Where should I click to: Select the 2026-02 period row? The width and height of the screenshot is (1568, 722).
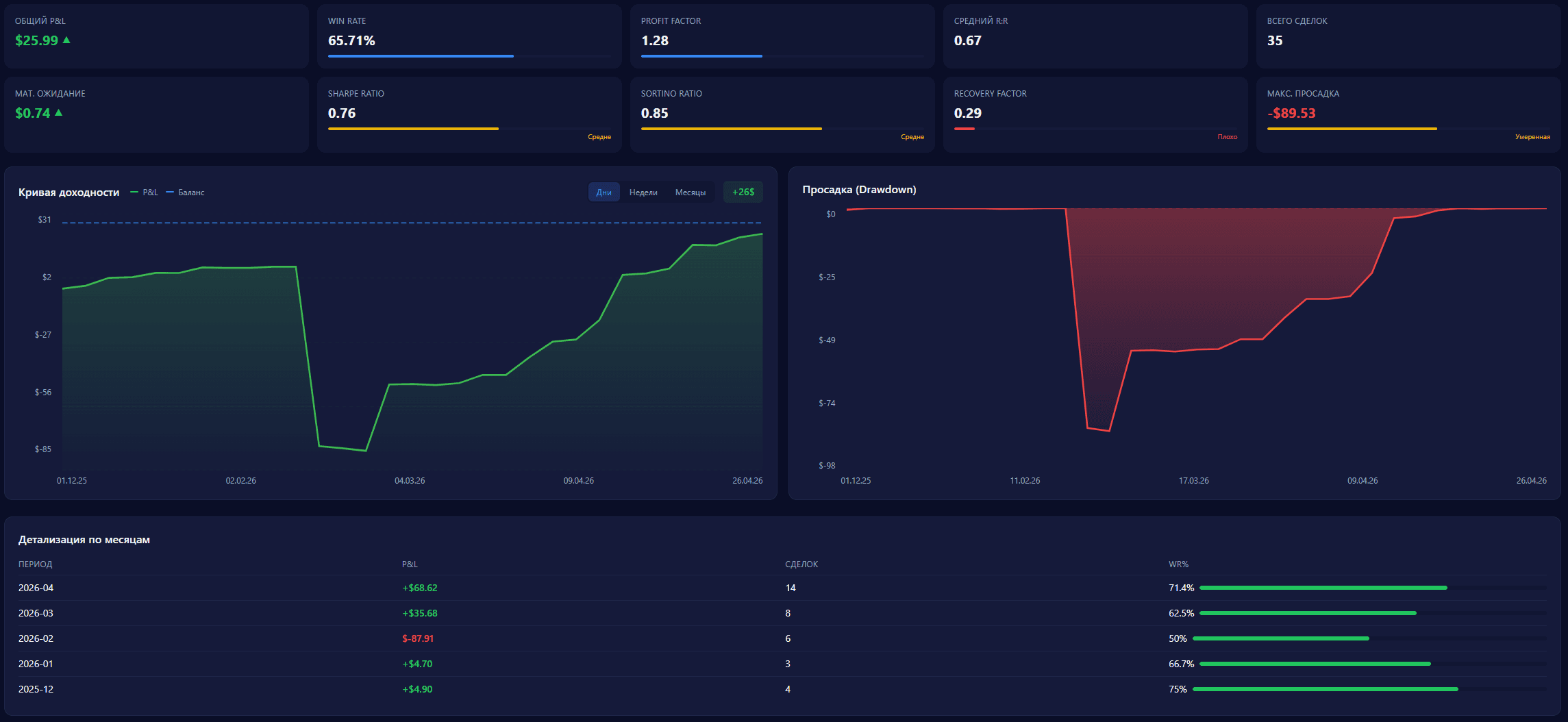pos(782,638)
